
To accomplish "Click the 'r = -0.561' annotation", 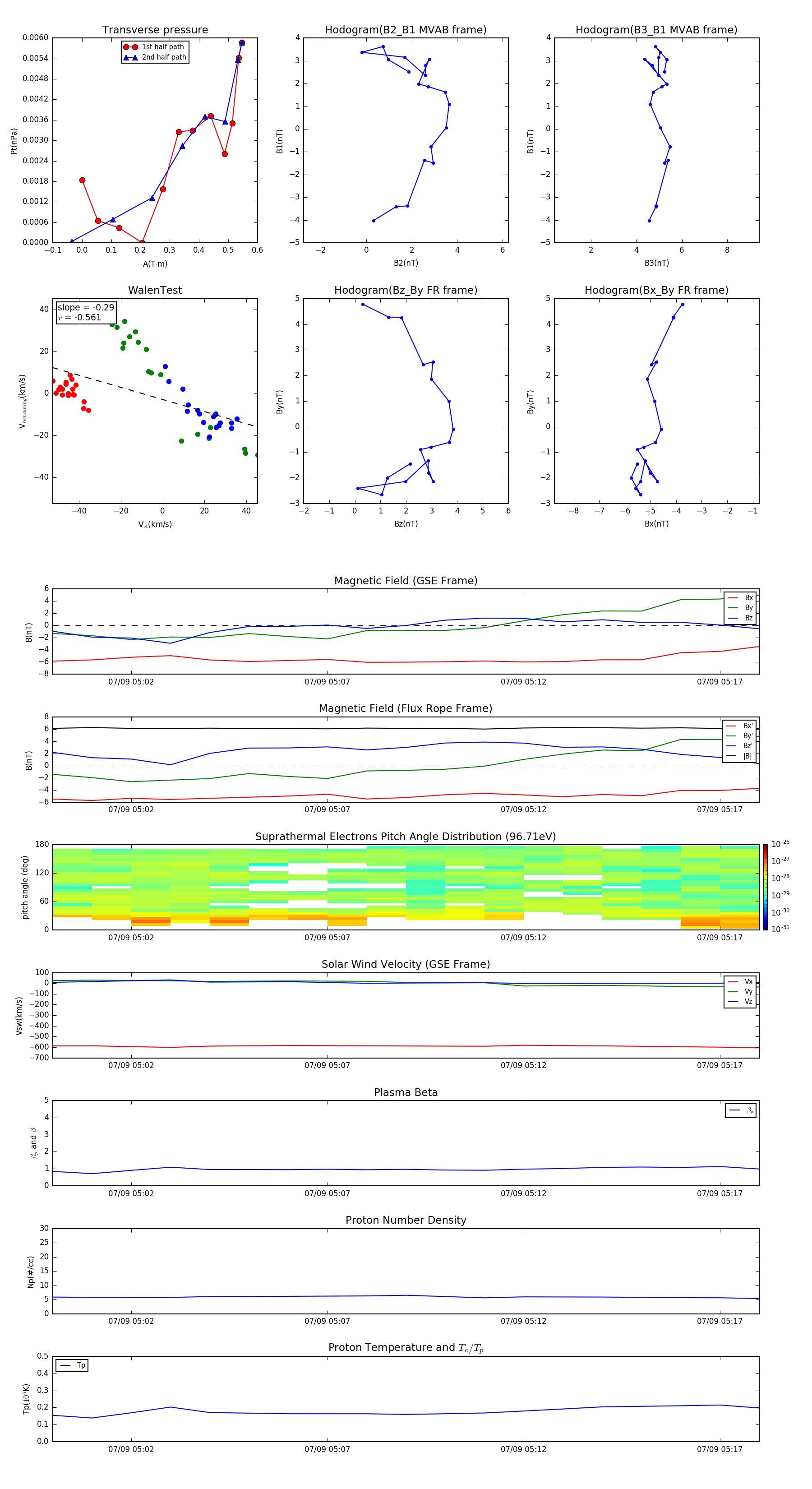I will 80,317.
